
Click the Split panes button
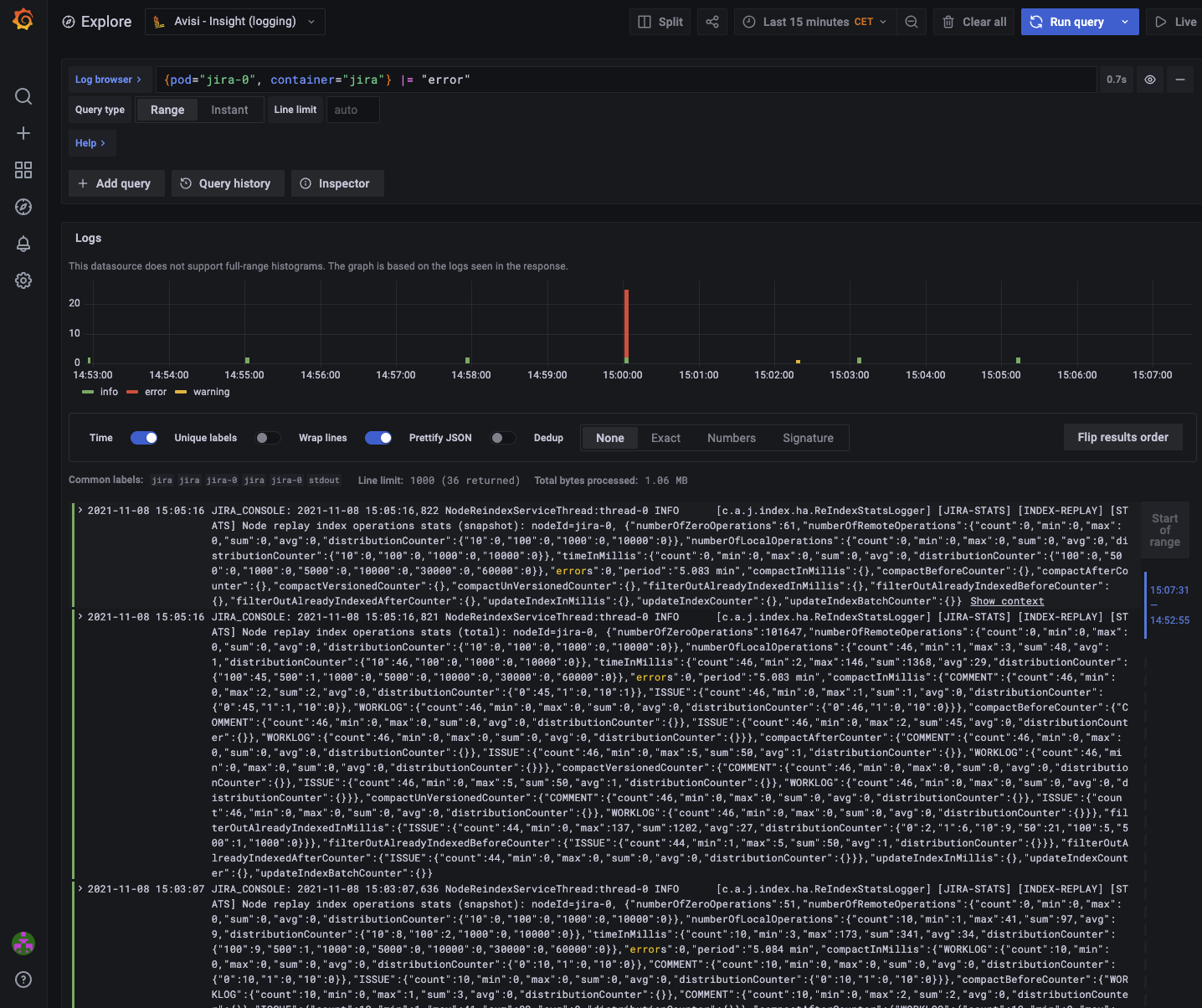660,22
